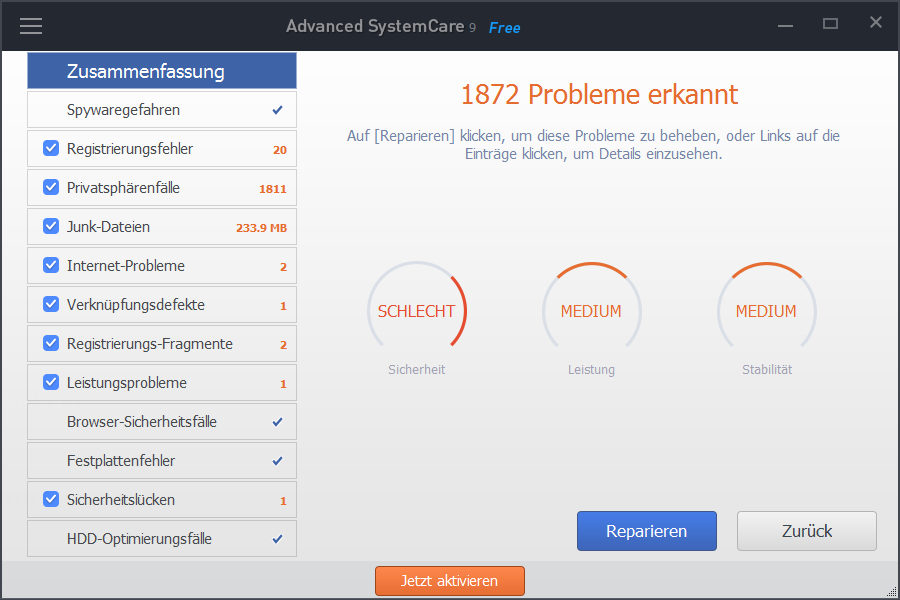The width and height of the screenshot is (900, 600).
Task: Toggle the Junk-Dateien checkbox
Action: point(51,226)
